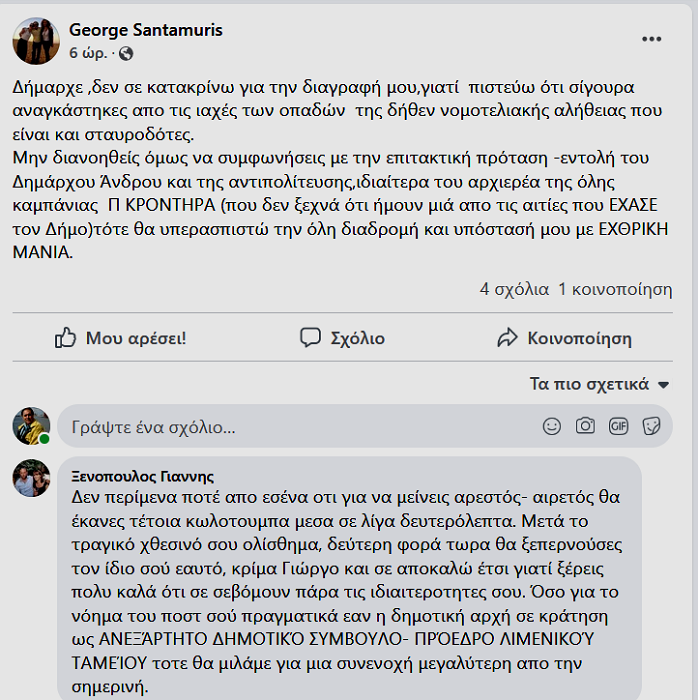698x700 pixels.
Task: Expand the Τα πιο σχετικά sorting dropdown
Action: click(x=599, y=384)
